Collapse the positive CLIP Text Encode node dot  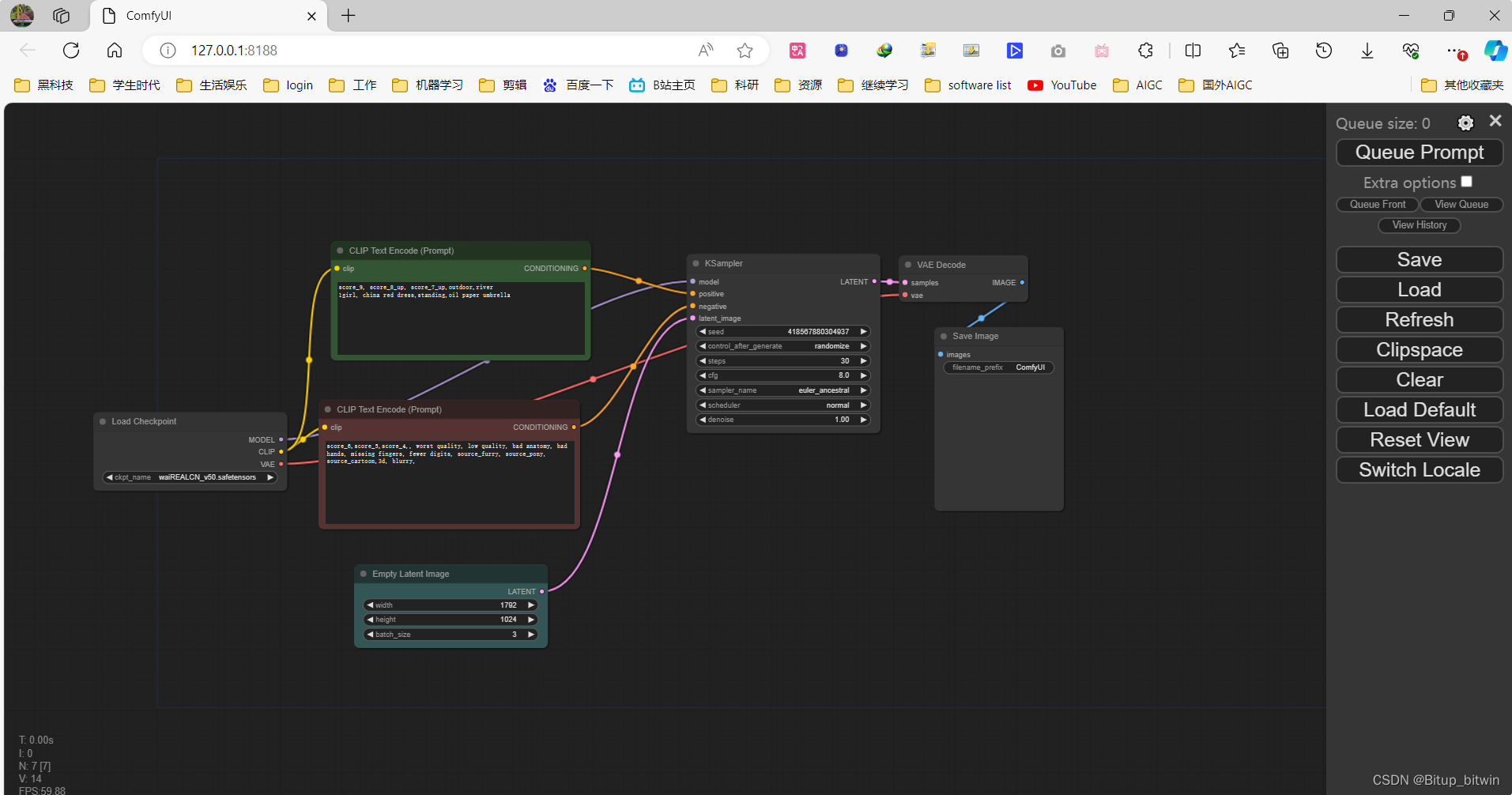[340, 251]
